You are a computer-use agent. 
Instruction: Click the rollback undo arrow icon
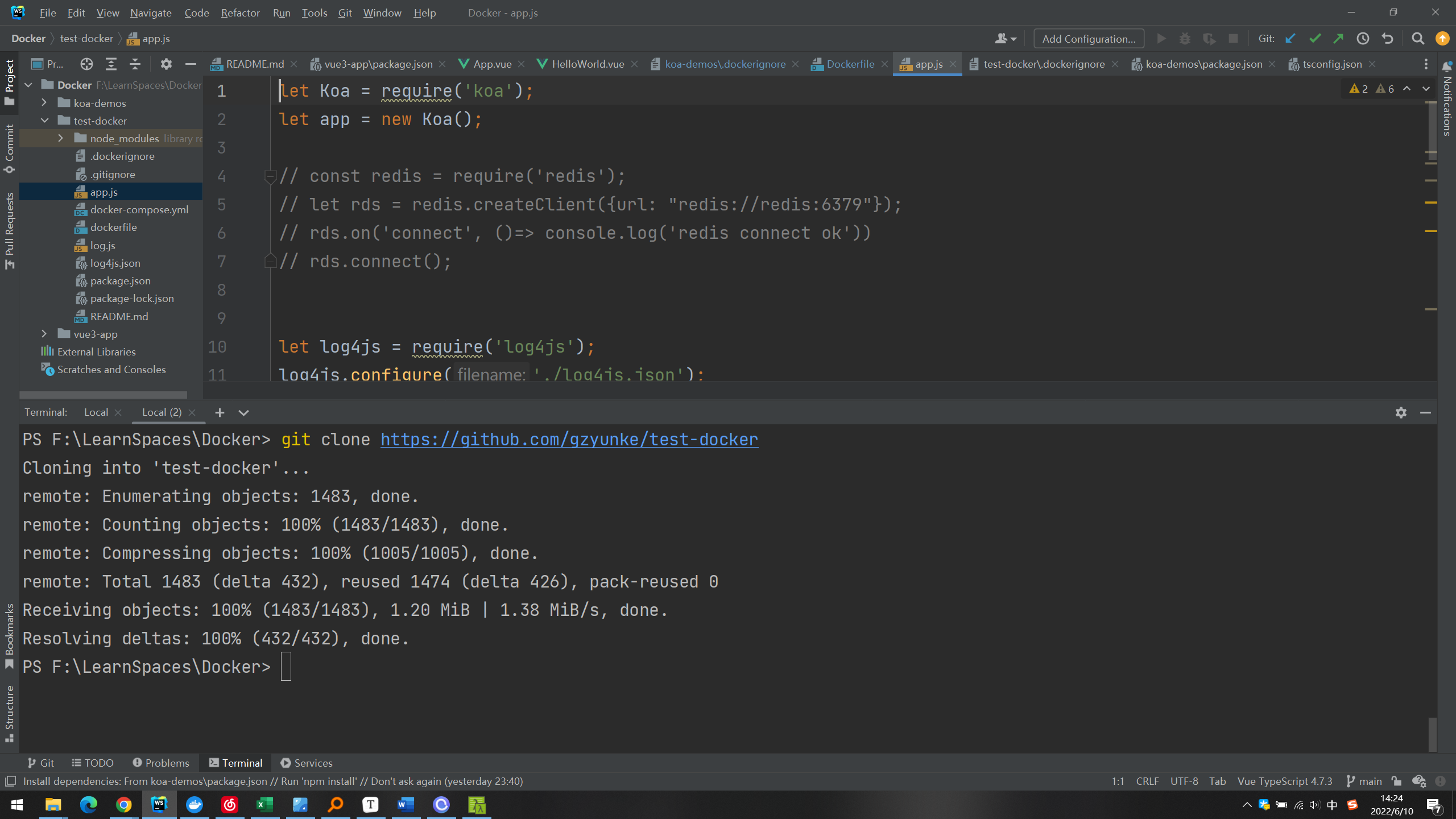click(x=1388, y=39)
